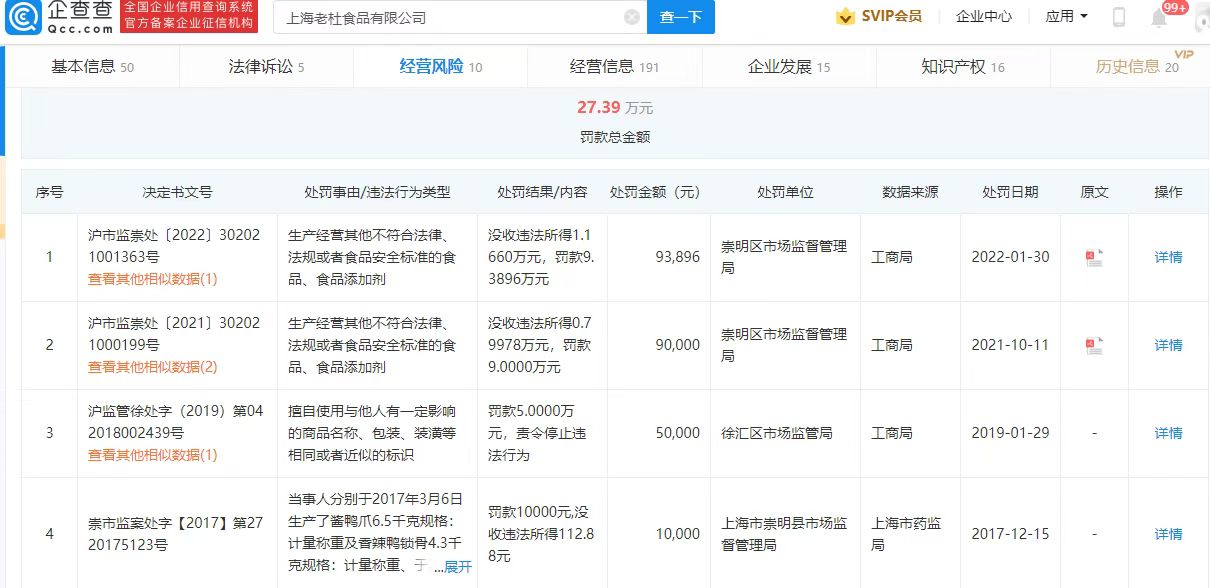Switch to 经营风险 tab
The width and height of the screenshot is (1210, 588).
point(440,67)
